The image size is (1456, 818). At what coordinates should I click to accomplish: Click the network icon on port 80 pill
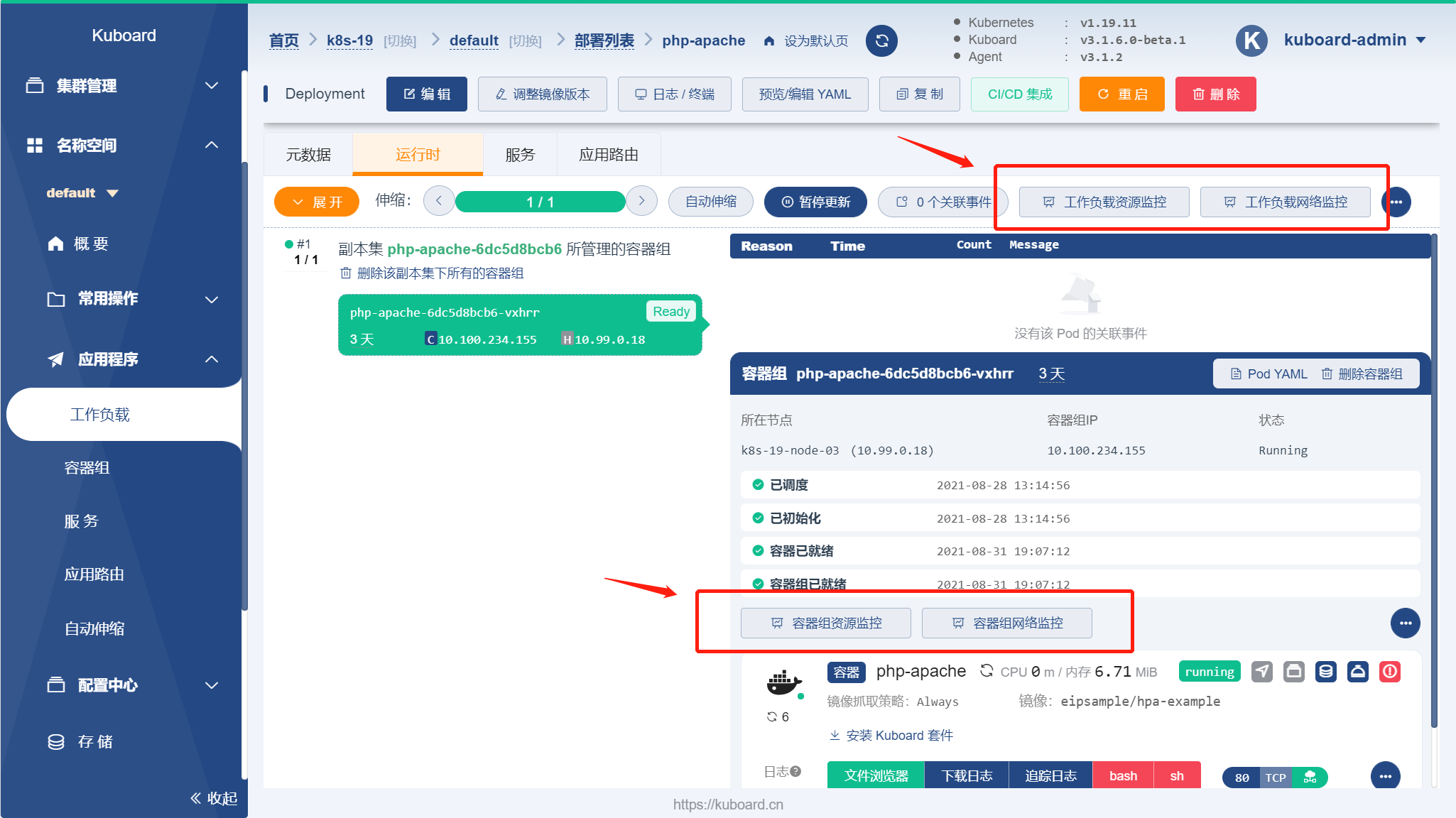(x=1310, y=778)
